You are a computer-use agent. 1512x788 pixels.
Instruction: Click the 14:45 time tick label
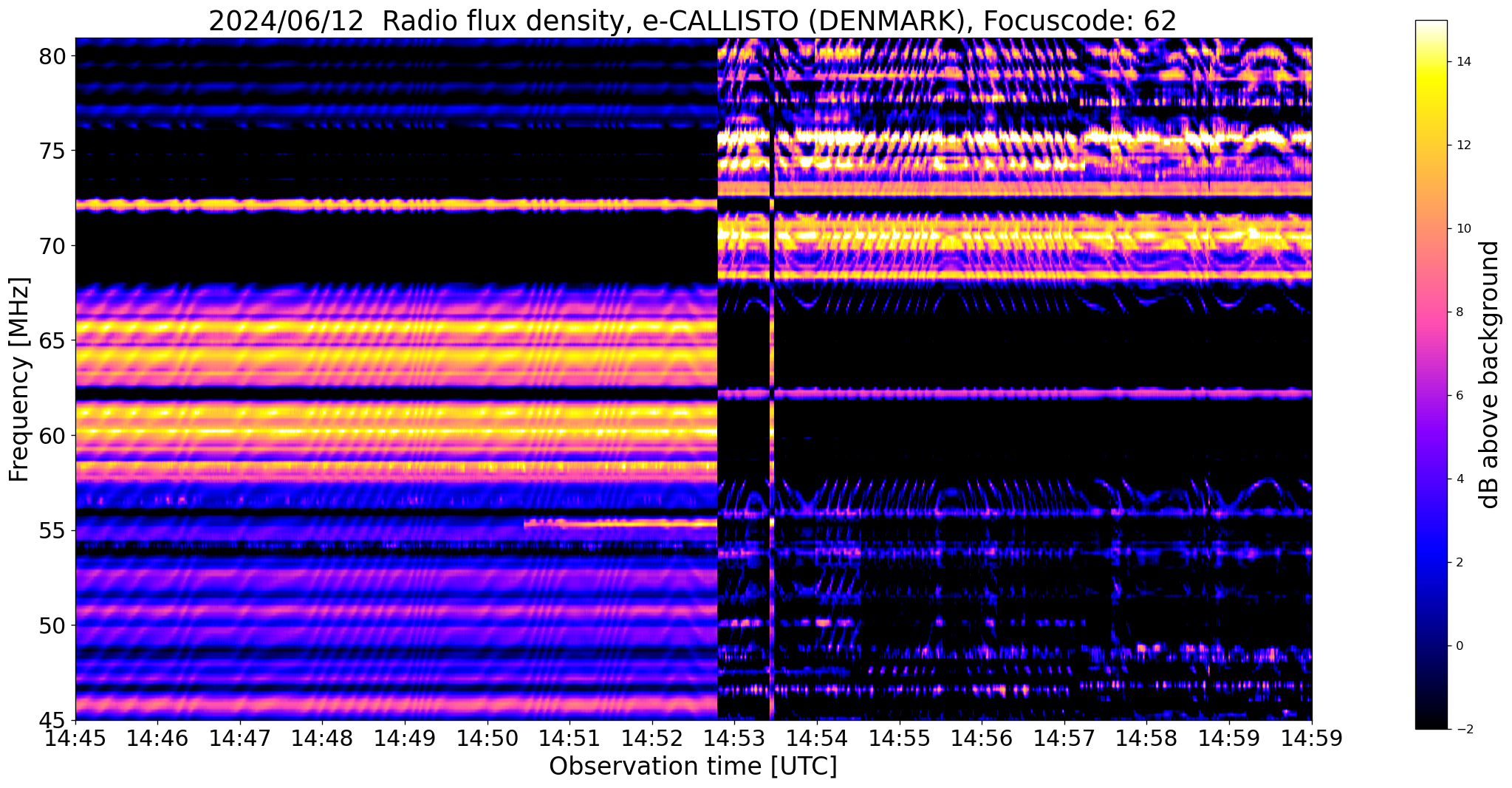pyautogui.click(x=75, y=738)
